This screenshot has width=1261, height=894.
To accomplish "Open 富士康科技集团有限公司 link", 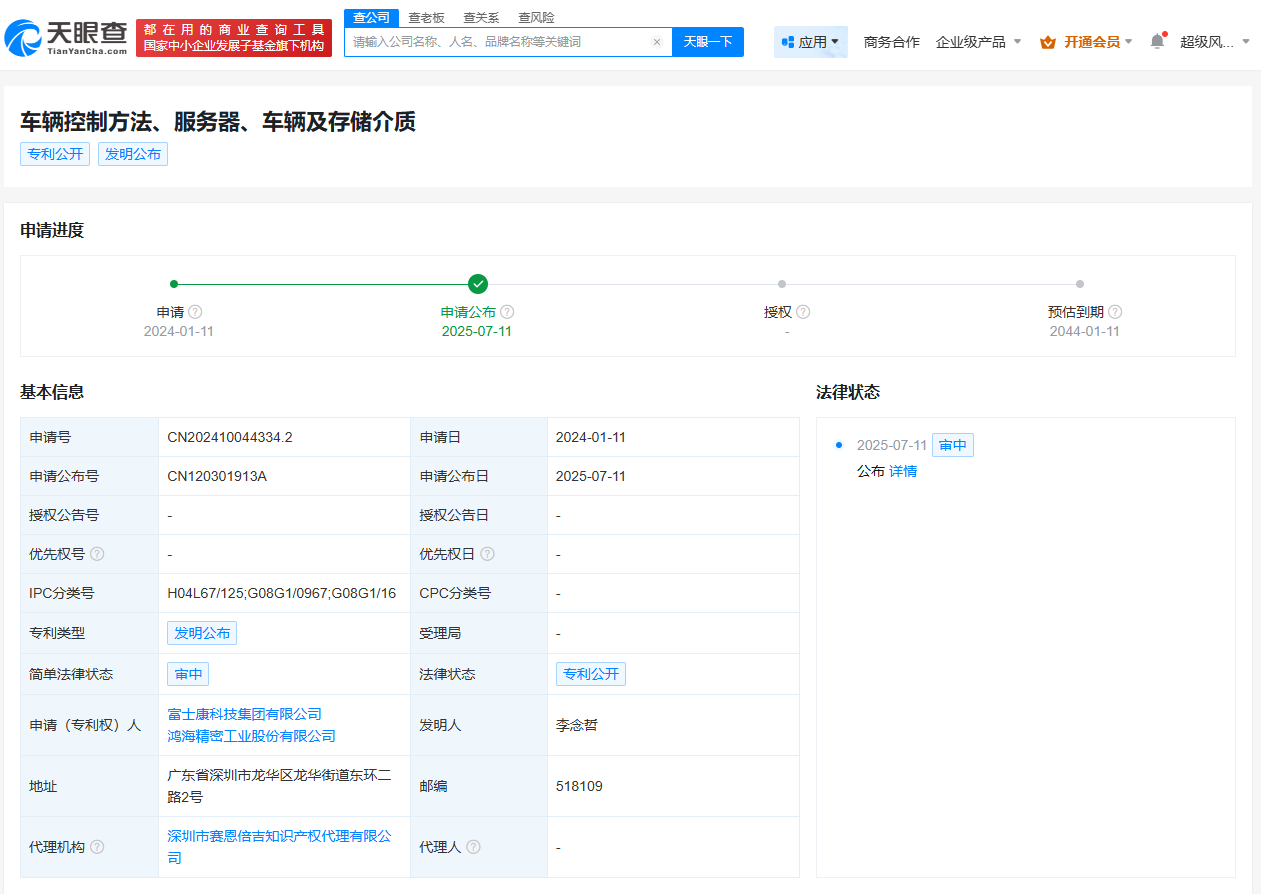I will [x=245, y=714].
